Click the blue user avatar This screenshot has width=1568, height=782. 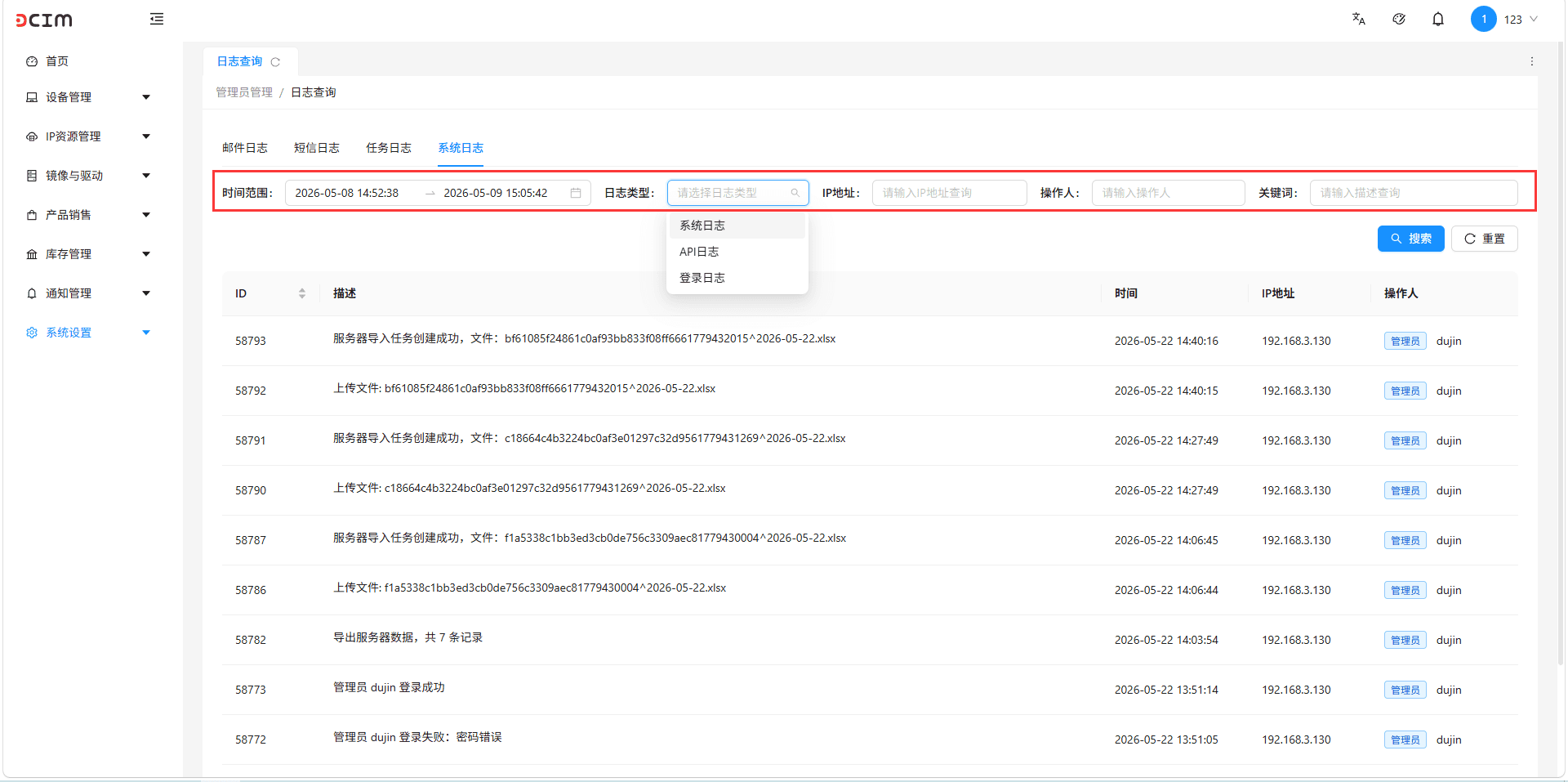click(1484, 19)
